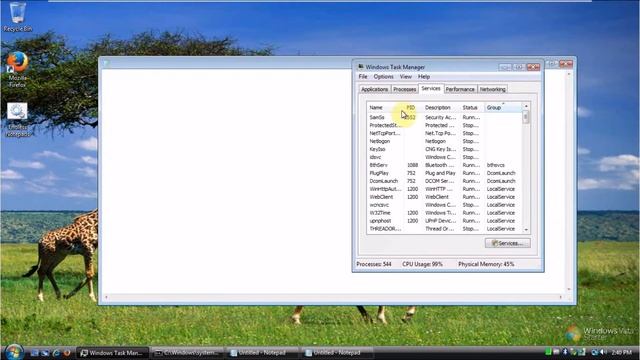Click the background window's scrollbar up arrow
640x360 pixels.
[569, 74]
